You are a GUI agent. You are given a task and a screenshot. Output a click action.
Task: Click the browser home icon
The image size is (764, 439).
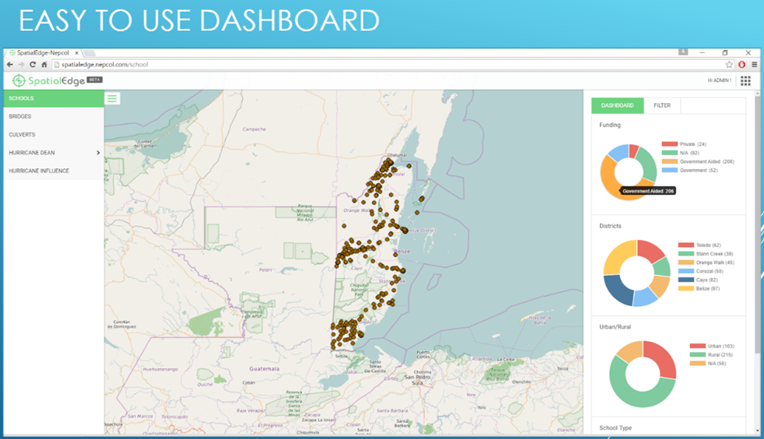point(44,64)
